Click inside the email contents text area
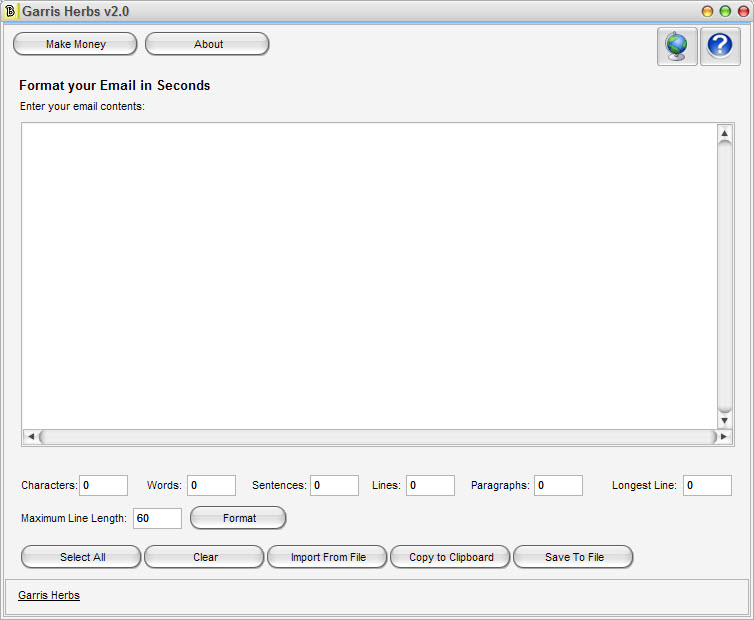This screenshot has width=754, height=620. pyautogui.click(x=368, y=275)
